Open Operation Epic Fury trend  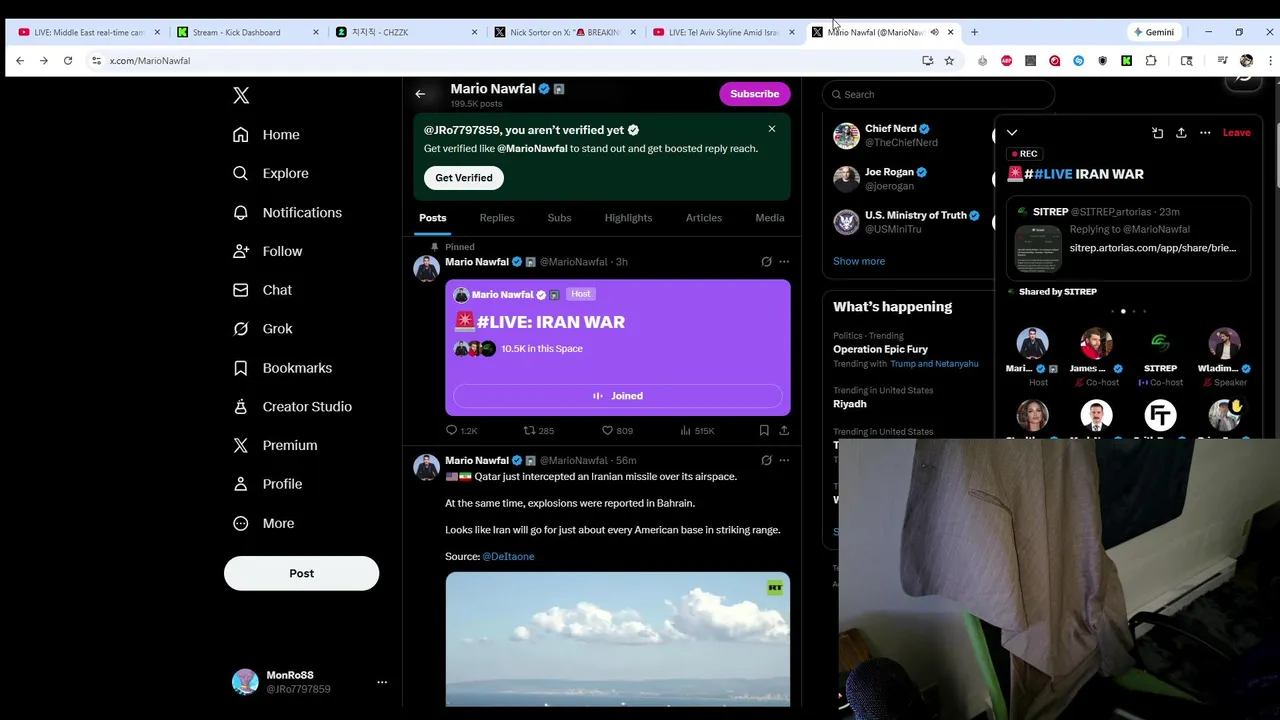click(x=880, y=349)
